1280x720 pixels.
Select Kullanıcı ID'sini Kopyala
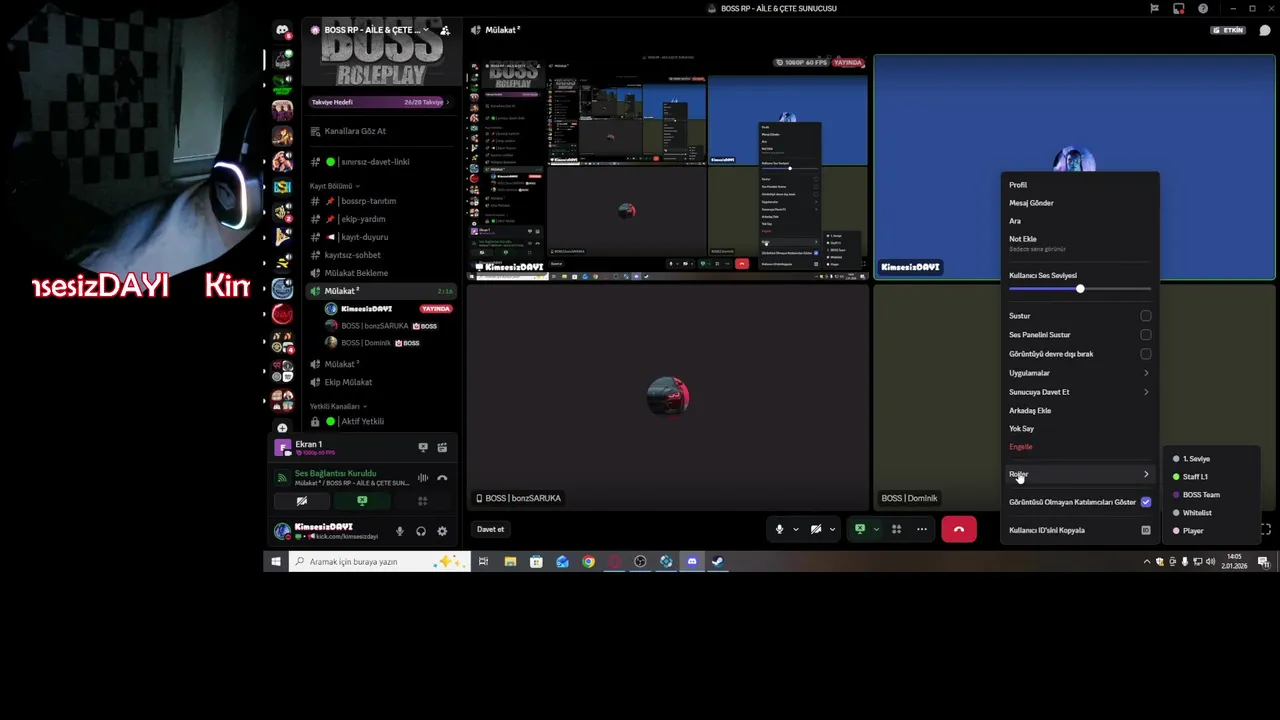[x=1080, y=530]
